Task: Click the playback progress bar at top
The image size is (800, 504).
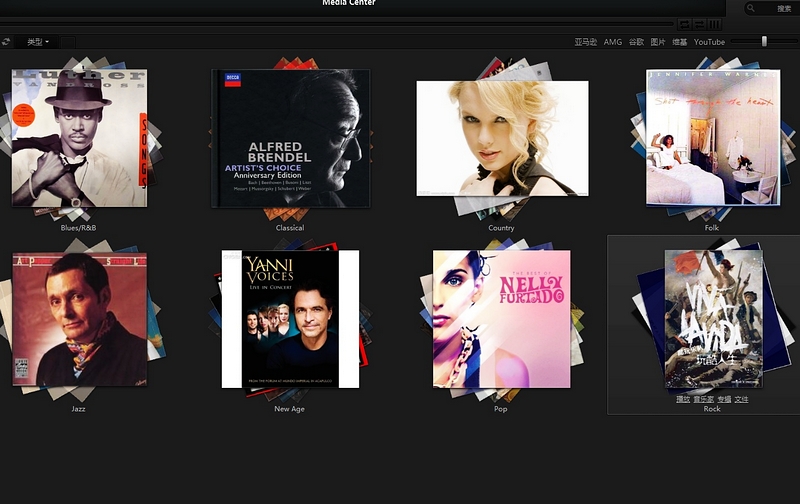Action: [337, 23]
